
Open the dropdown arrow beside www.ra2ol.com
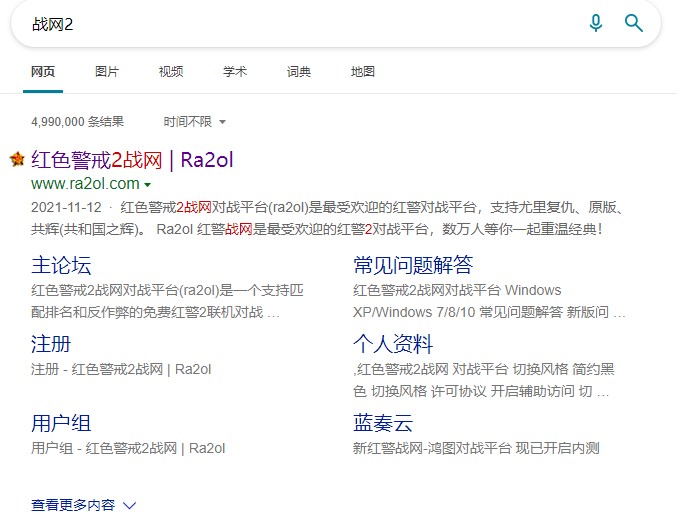(x=147, y=185)
